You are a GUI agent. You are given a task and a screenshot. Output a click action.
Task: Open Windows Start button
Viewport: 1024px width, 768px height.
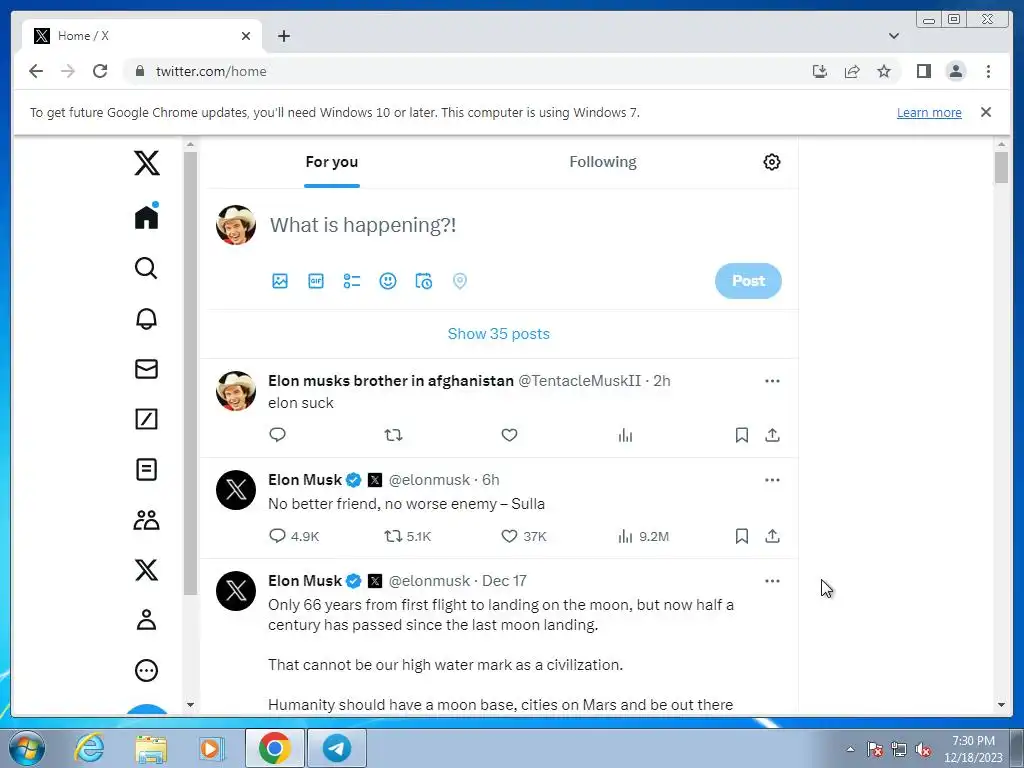[27, 749]
